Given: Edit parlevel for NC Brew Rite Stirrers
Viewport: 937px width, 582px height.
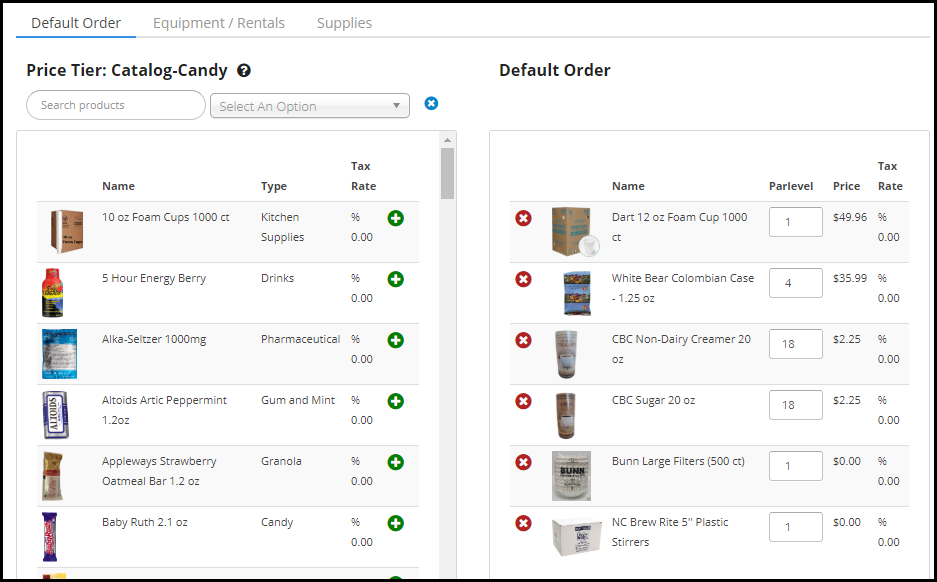Looking at the screenshot, I should 795,527.
